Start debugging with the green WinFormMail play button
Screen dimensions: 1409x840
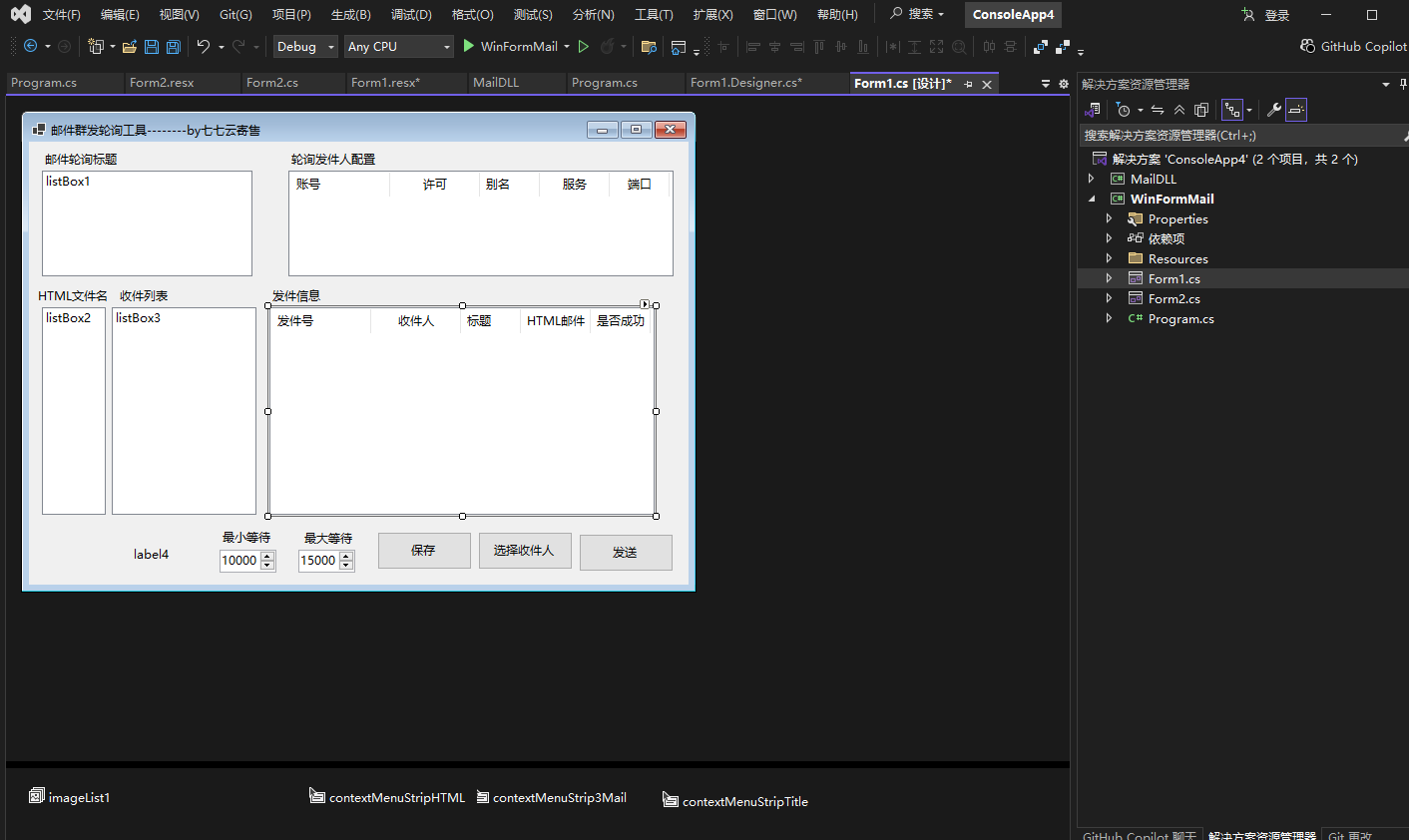(x=469, y=47)
